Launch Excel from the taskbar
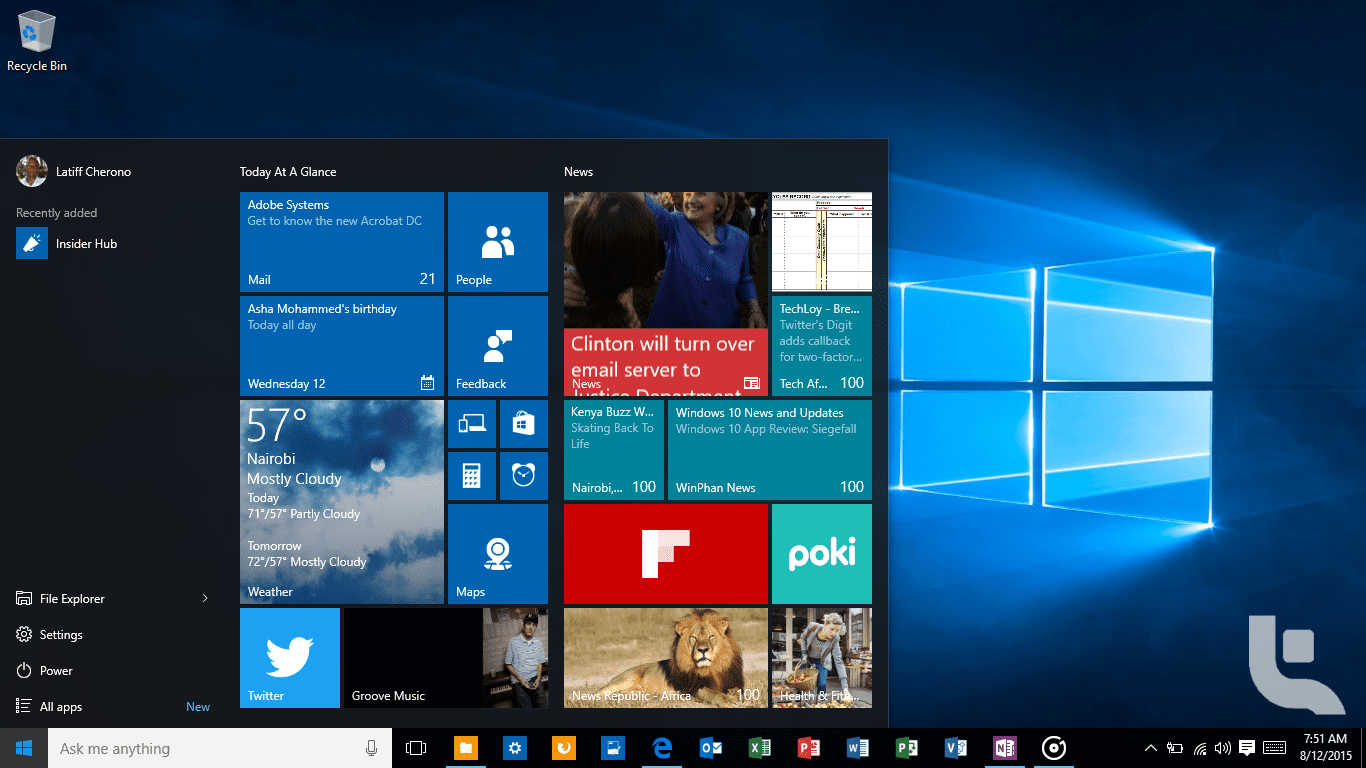This screenshot has width=1366, height=768. coord(760,748)
